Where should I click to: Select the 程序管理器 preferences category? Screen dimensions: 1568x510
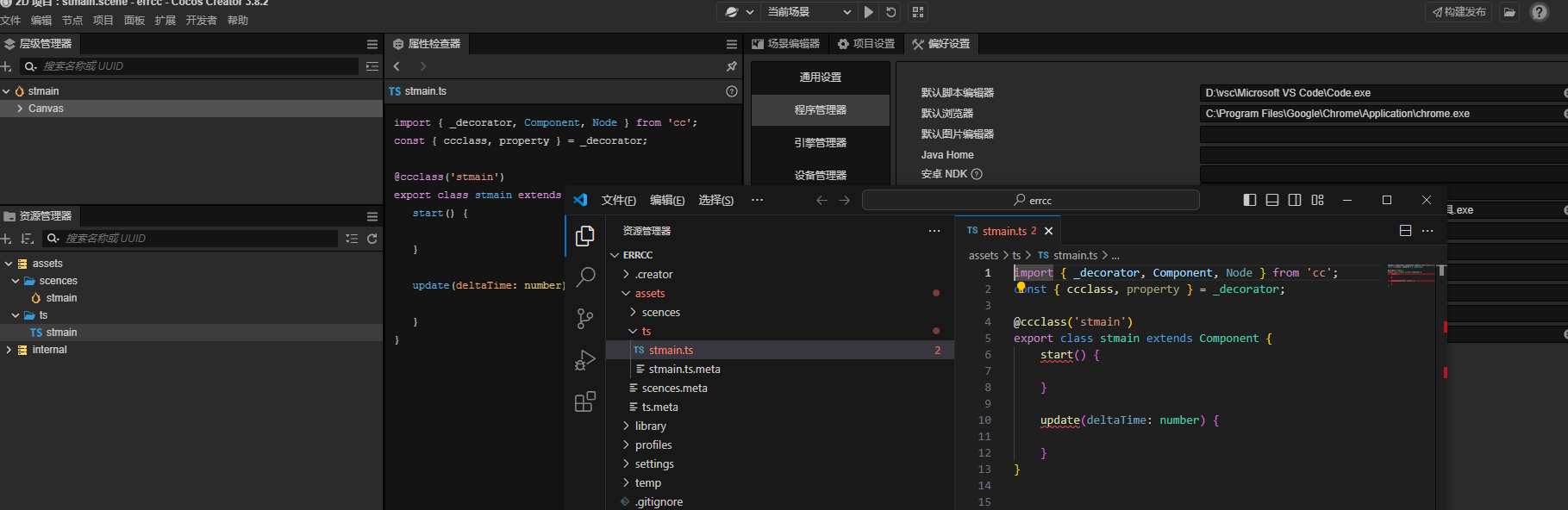[821, 110]
